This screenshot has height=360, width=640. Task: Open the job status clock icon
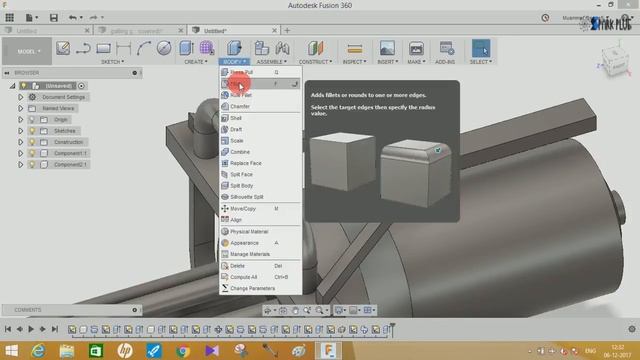point(545,18)
